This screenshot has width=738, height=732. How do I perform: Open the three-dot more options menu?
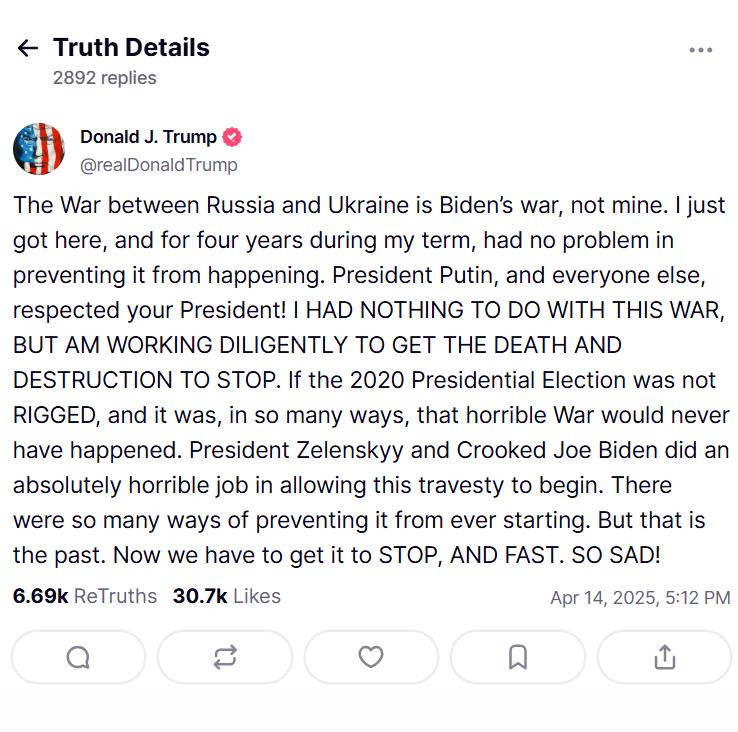tap(701, 50)
